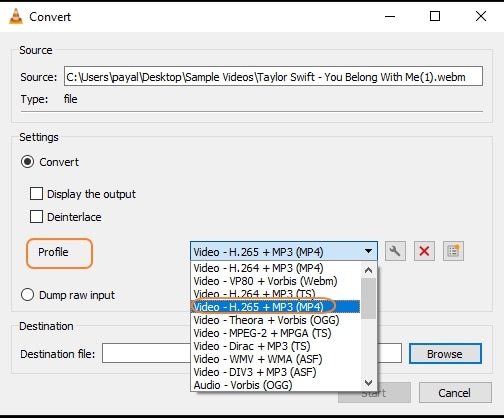The width and height of the screenshot is (504, 418).
Task: Choose Video - MPEG-2 + MPGA (TS)
Action: pyautogui.click(x=276, y=333)
